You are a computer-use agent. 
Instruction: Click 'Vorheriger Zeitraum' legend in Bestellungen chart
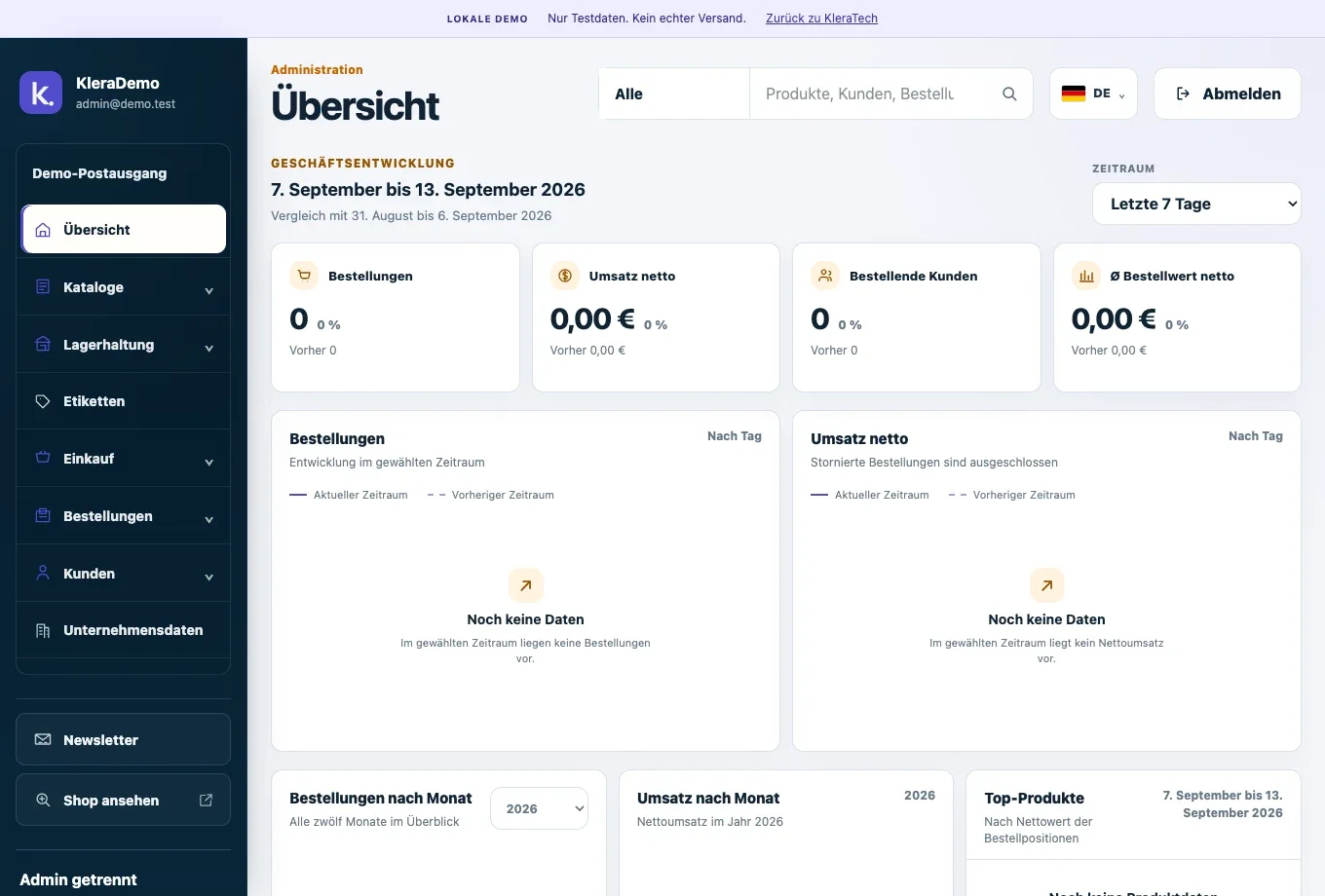(491, 495)
